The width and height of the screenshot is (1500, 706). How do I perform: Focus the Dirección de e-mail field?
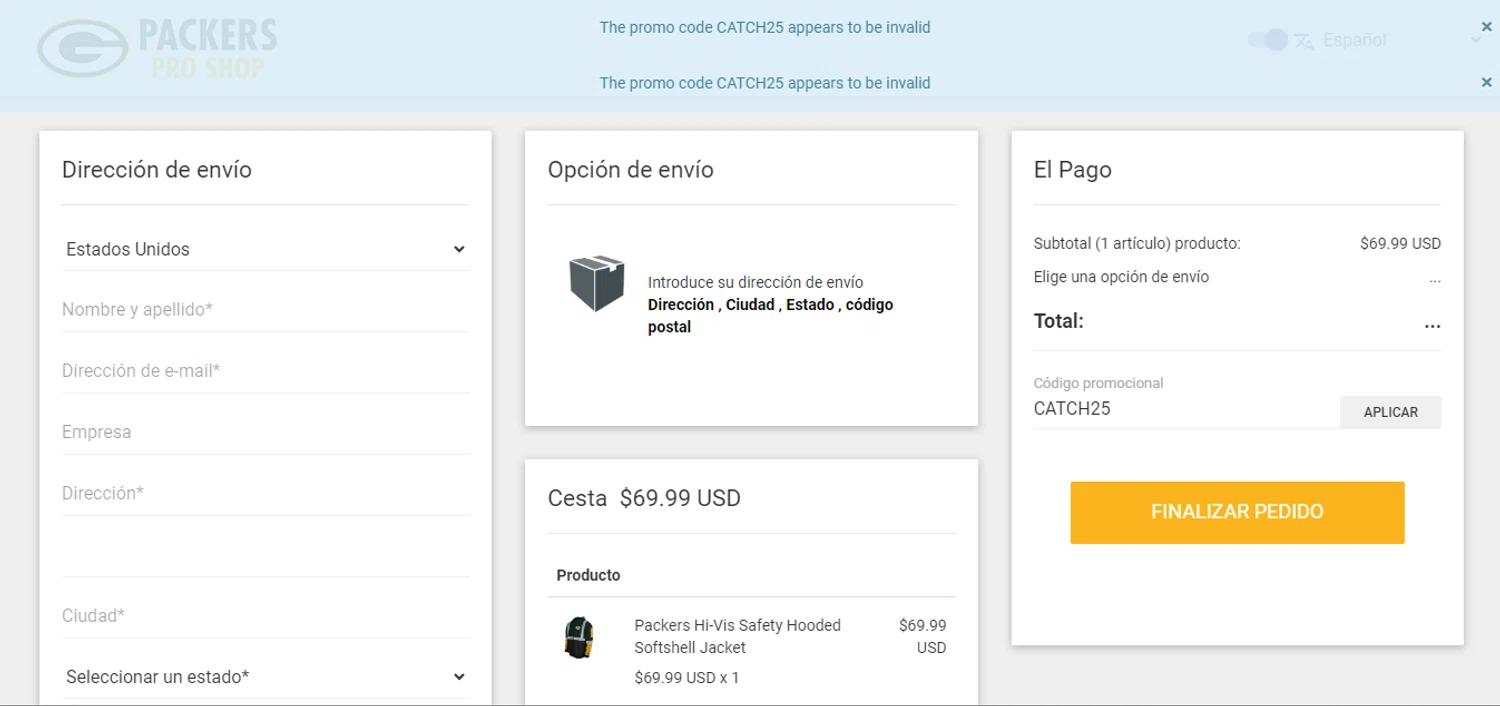(265, 371)
